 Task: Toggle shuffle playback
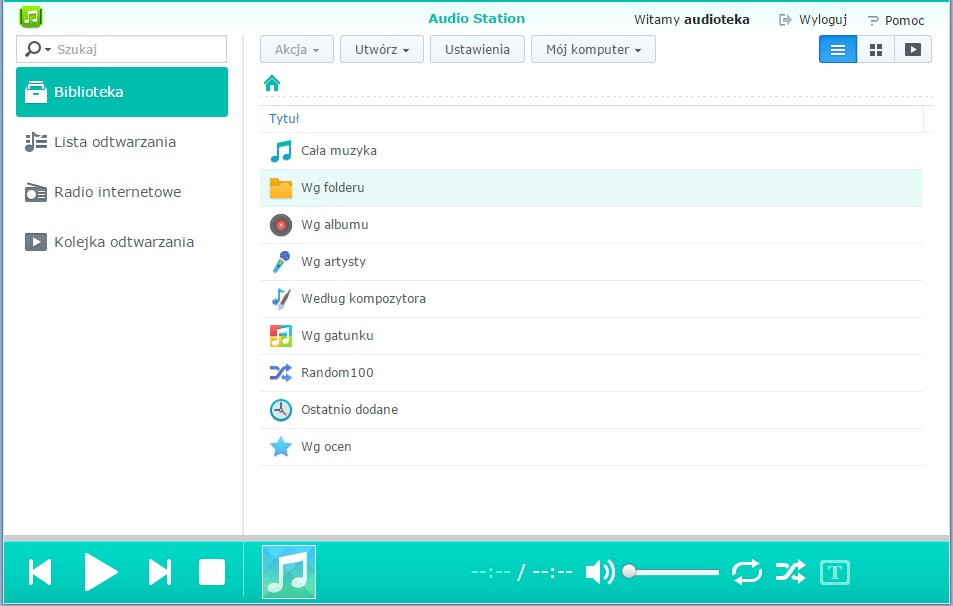[790, 572]
